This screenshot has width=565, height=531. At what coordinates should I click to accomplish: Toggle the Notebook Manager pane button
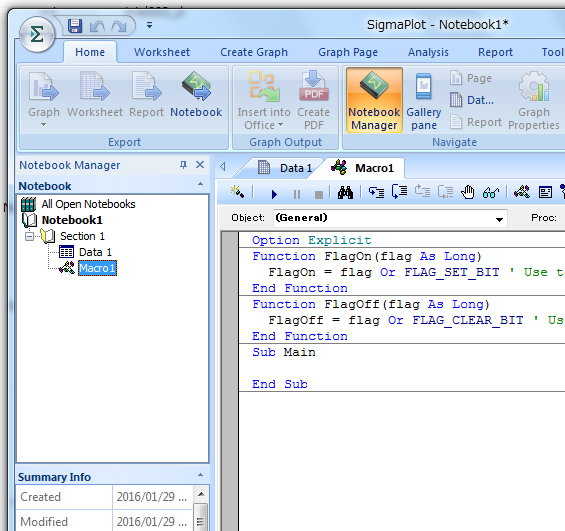tap(374, 100)
